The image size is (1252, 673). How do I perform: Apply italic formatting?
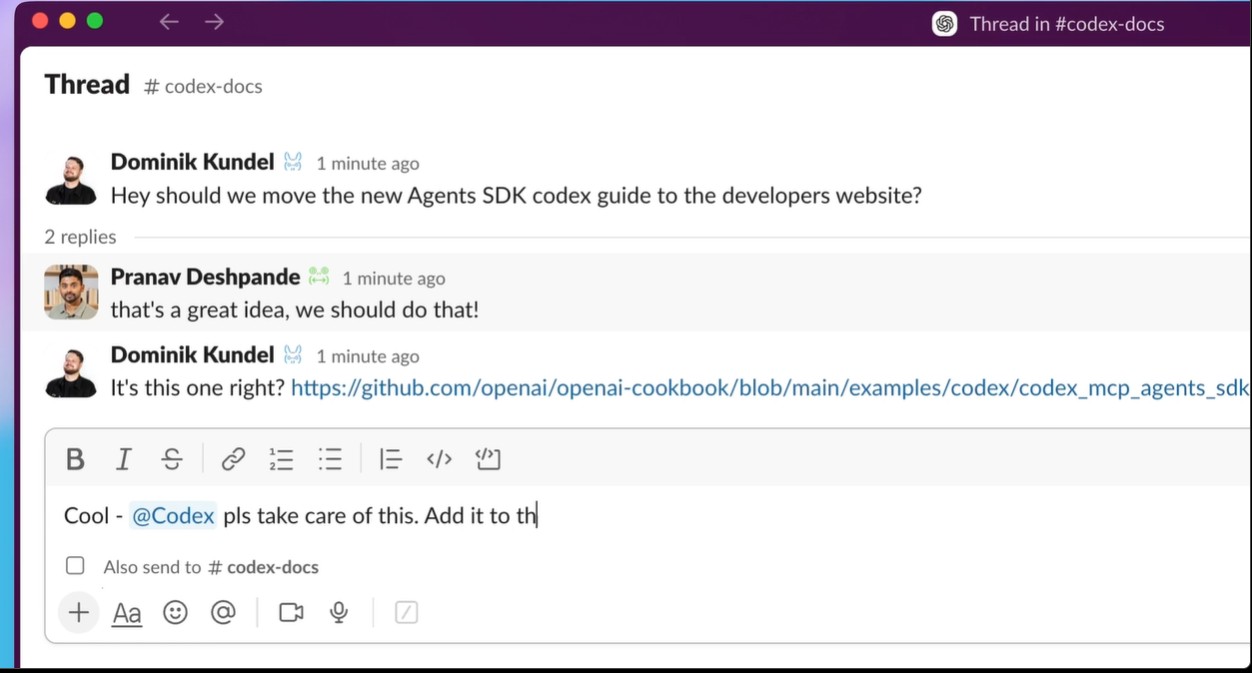pos(123,459)
